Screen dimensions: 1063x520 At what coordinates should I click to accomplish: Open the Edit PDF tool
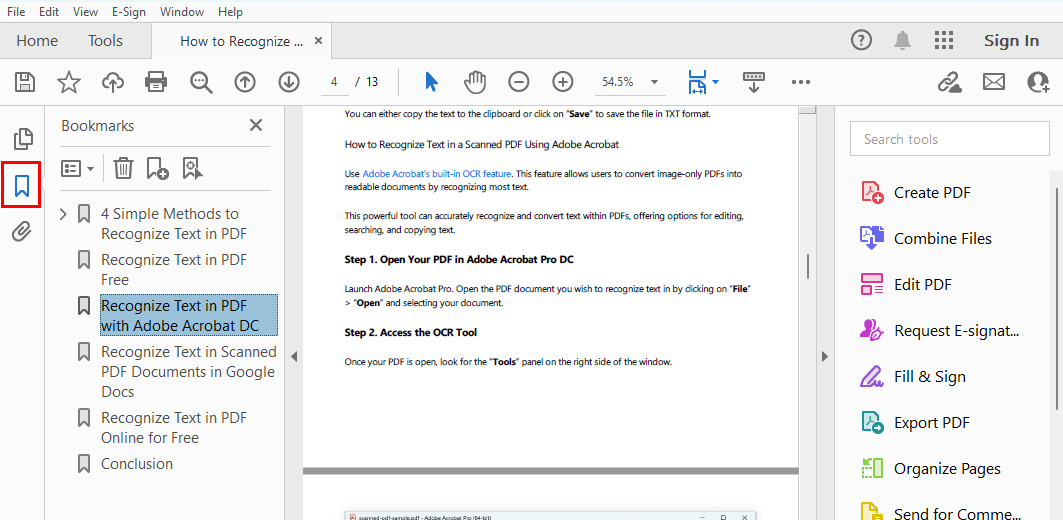pos(906,285)
